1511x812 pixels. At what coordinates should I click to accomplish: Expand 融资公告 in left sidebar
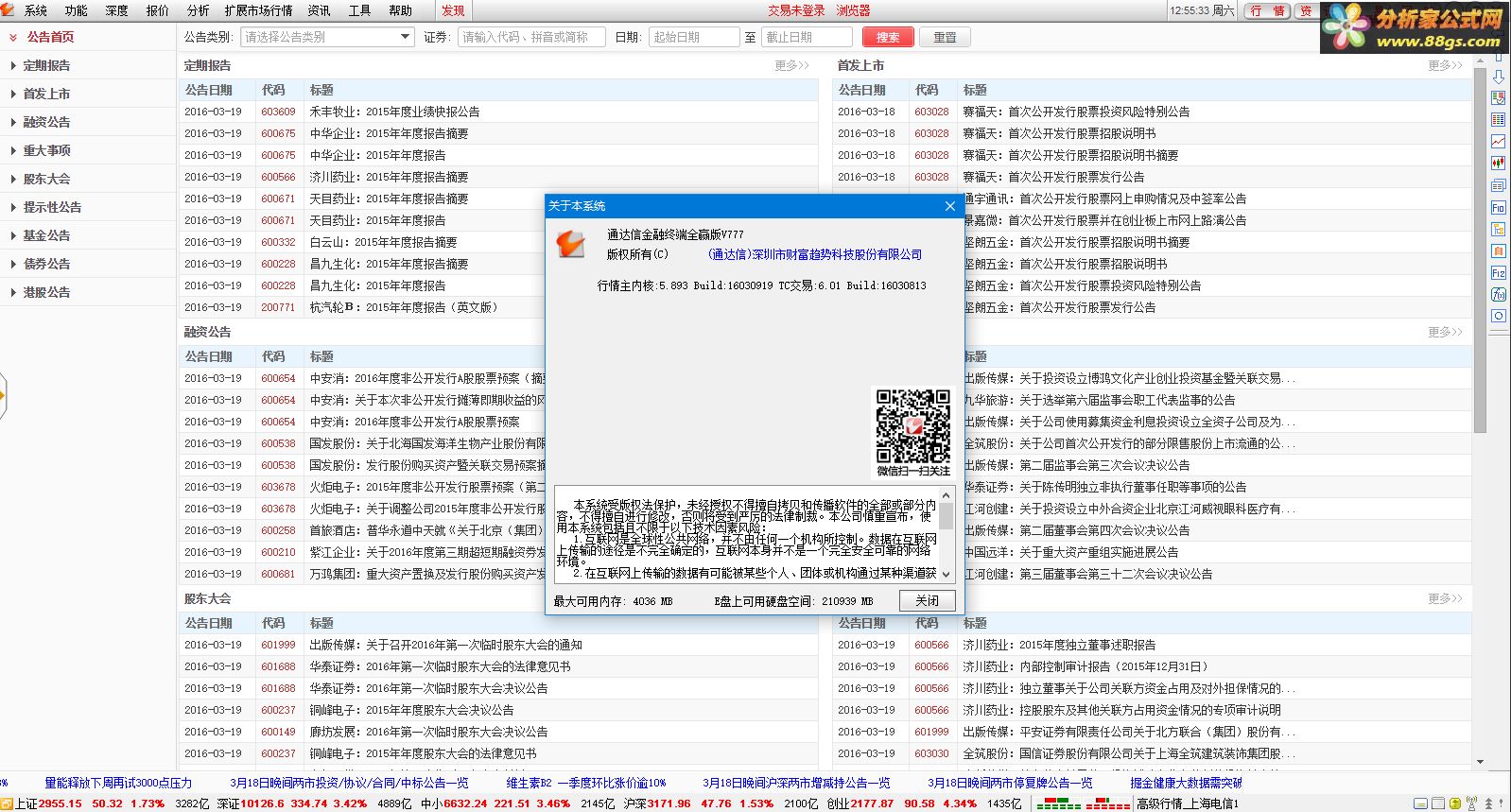(46, 122)
